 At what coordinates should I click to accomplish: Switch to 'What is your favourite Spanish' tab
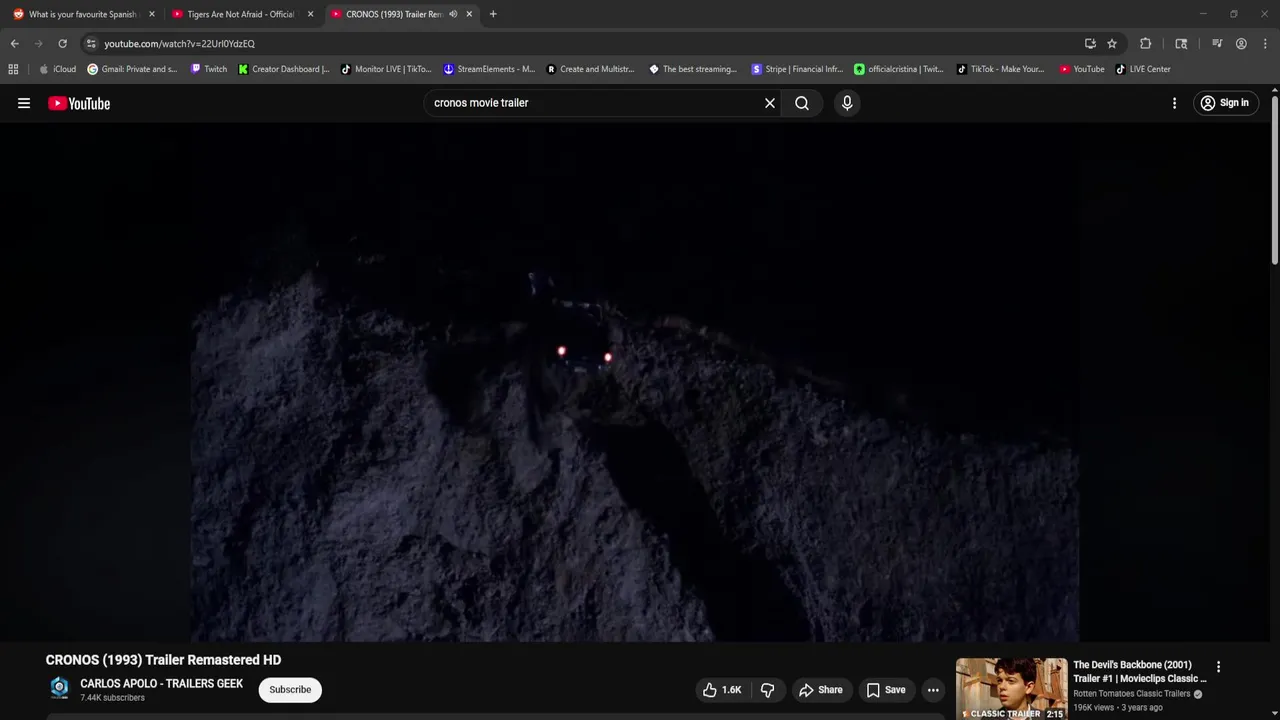click(x=82, y=14)
